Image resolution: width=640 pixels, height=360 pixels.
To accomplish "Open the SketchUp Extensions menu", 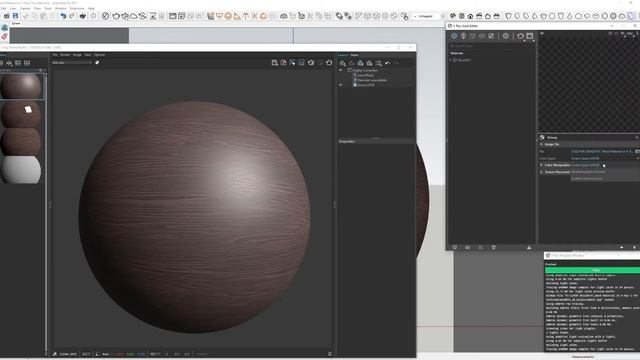I will (x=77, y=8).
